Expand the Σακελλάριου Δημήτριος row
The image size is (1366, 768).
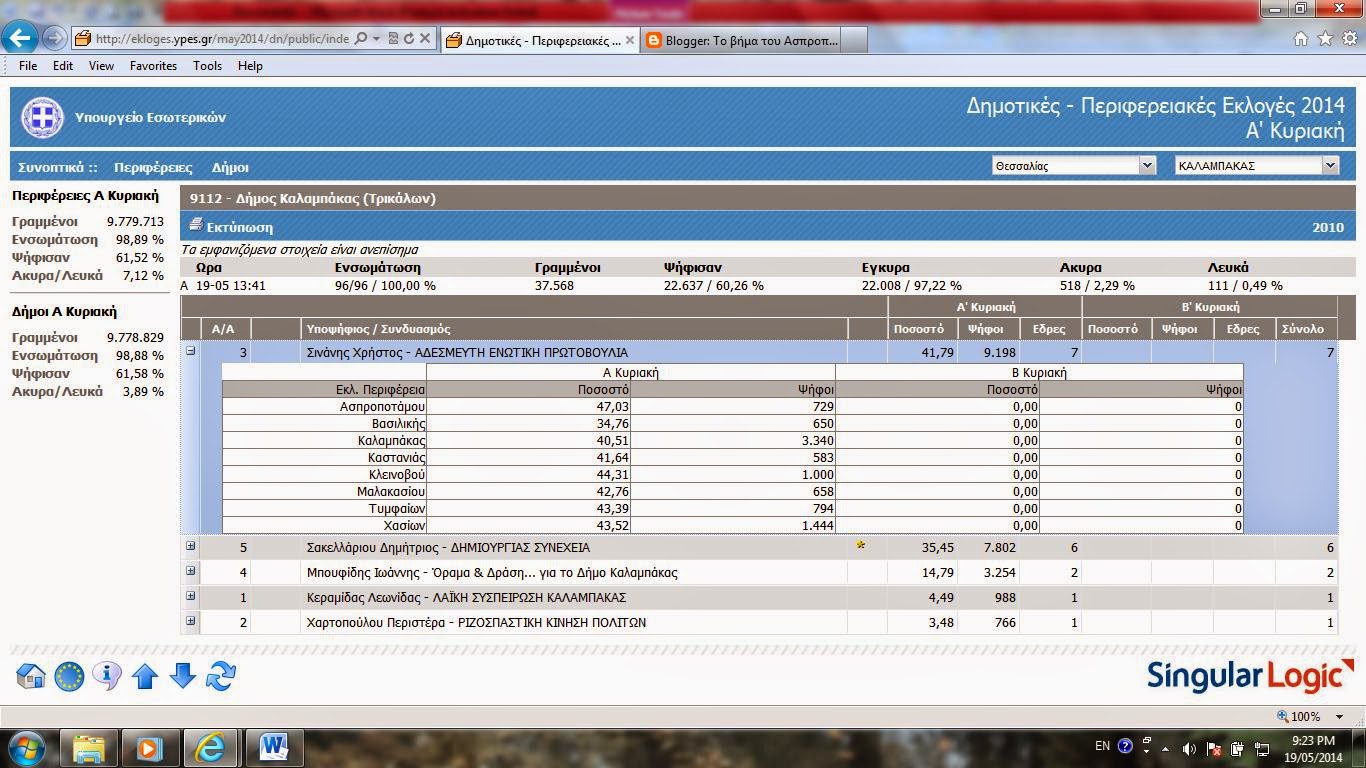[x=190, y=546]
